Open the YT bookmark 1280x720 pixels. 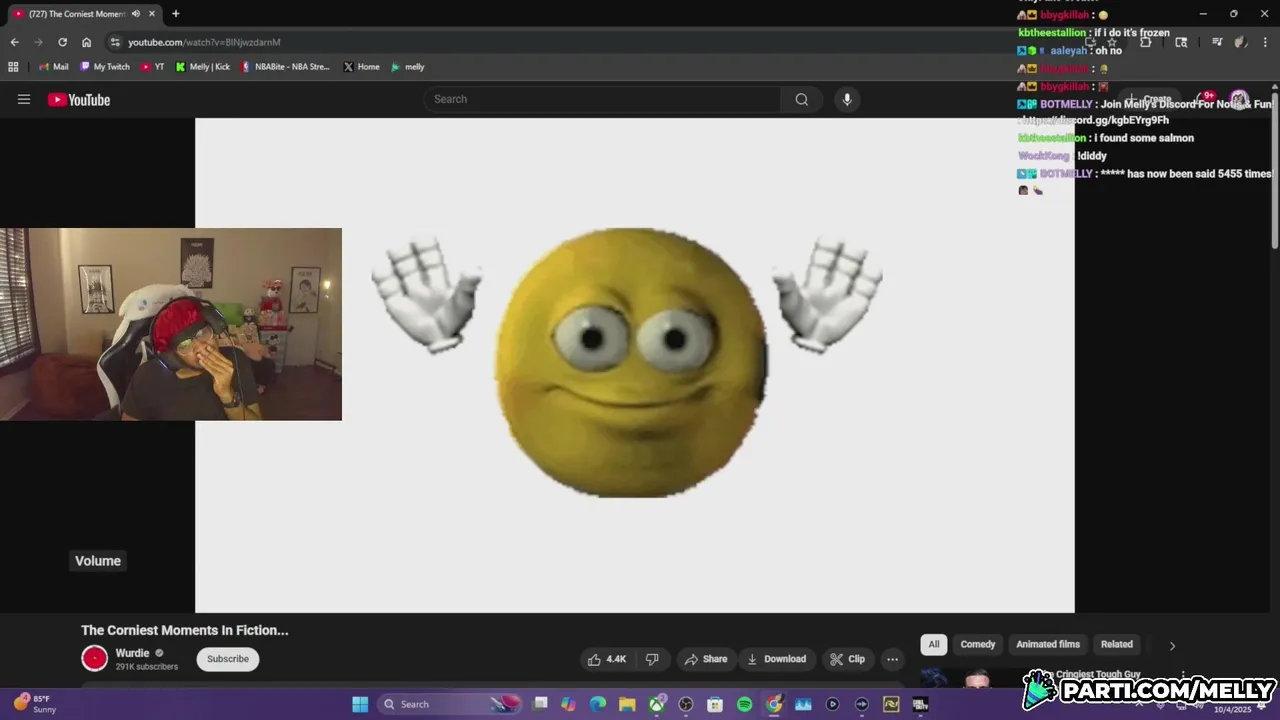point(152,67)
